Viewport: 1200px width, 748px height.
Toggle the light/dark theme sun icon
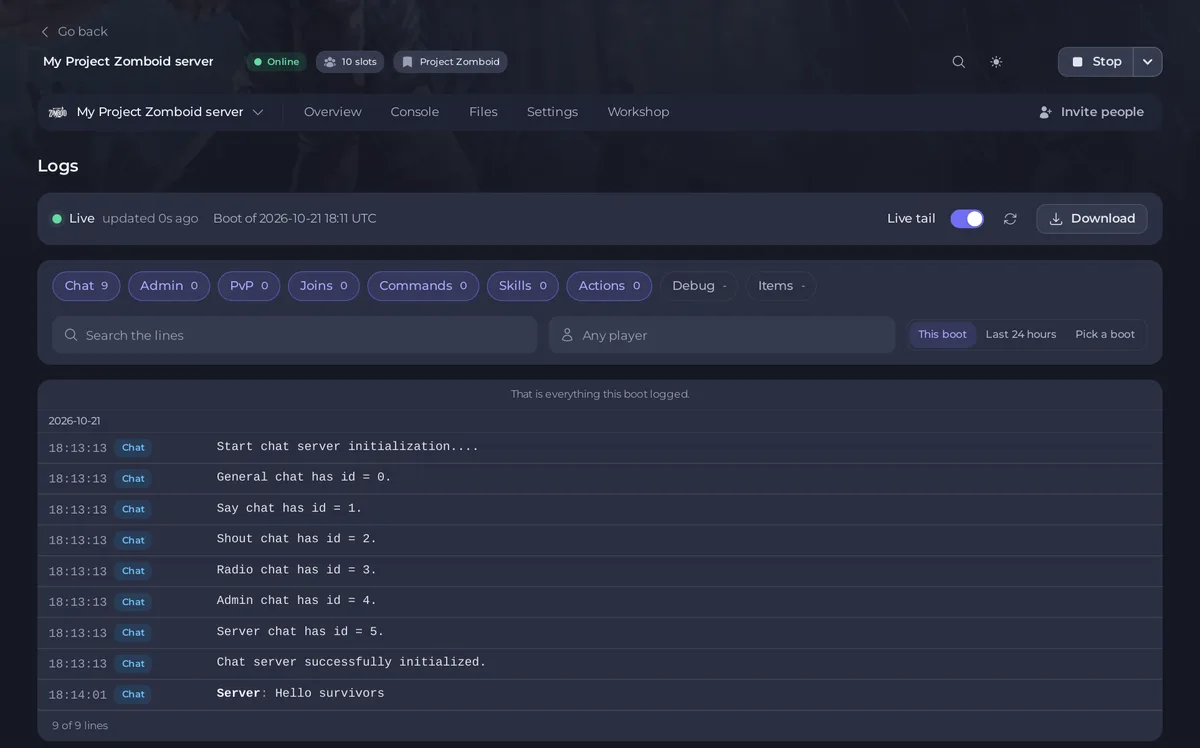(x=996, y=62)
